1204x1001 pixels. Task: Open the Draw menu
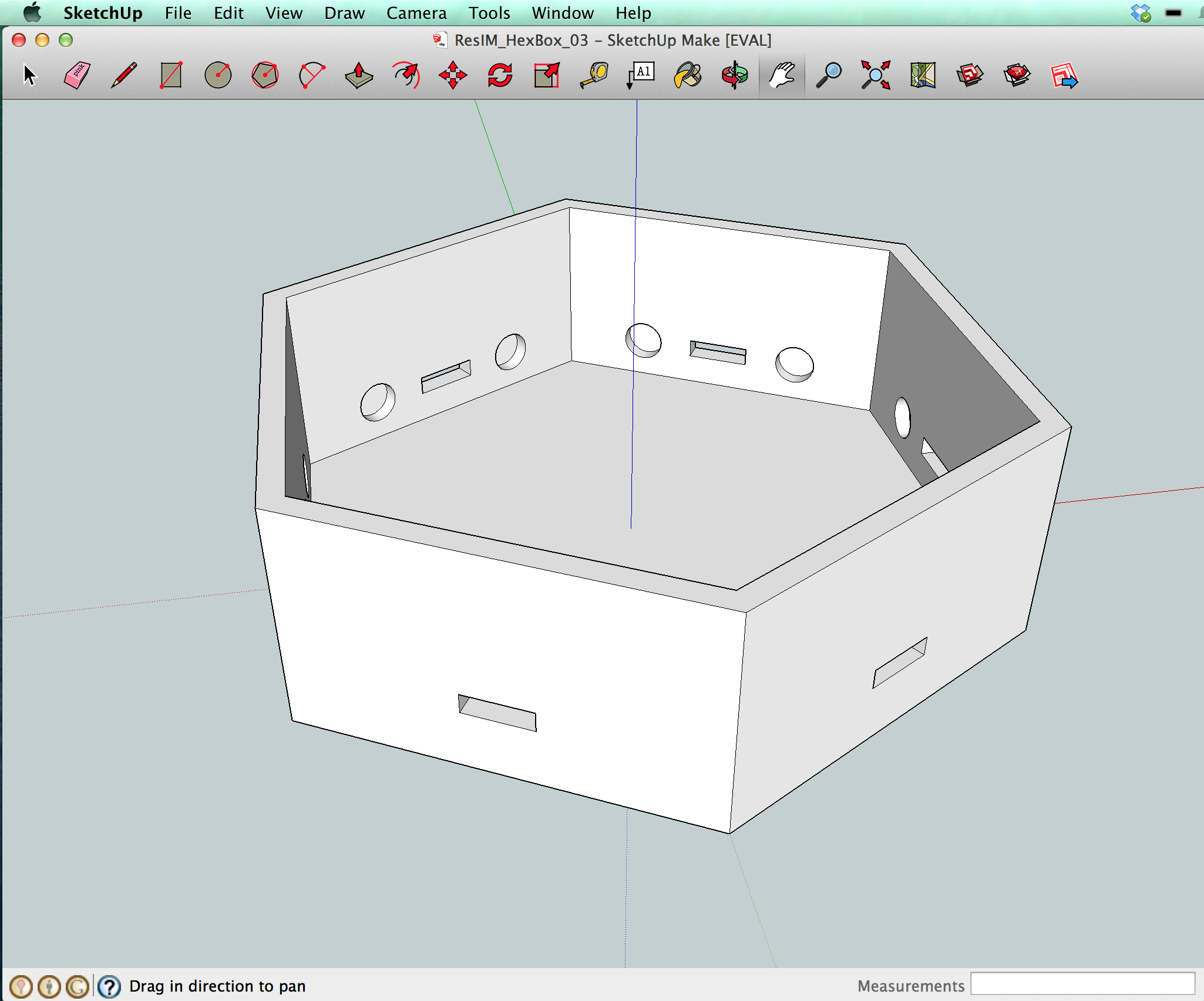344,13
